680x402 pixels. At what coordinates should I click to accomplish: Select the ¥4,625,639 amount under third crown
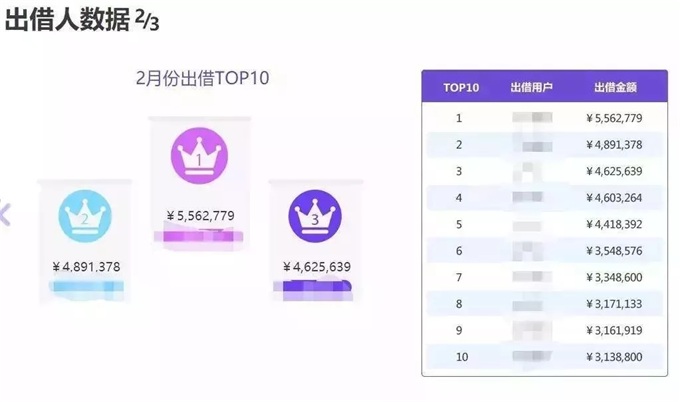tap(316, 266)
